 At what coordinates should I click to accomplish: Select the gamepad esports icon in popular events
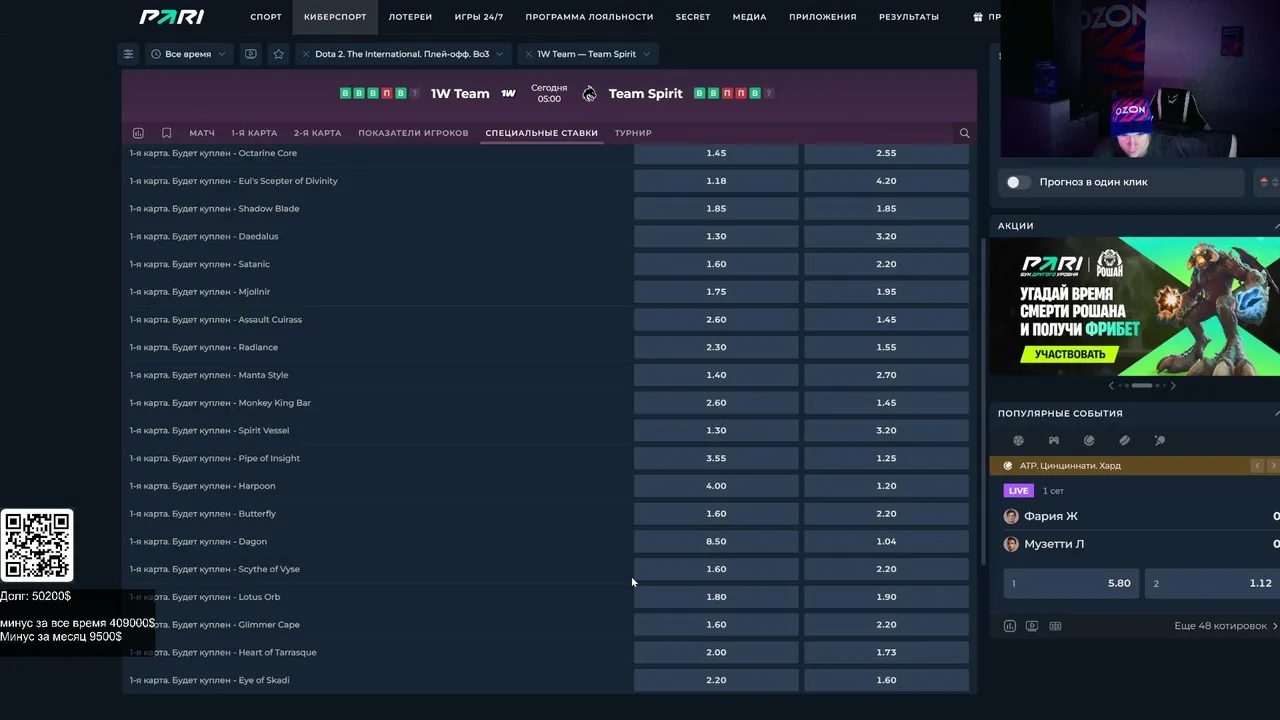(1053, 440)
